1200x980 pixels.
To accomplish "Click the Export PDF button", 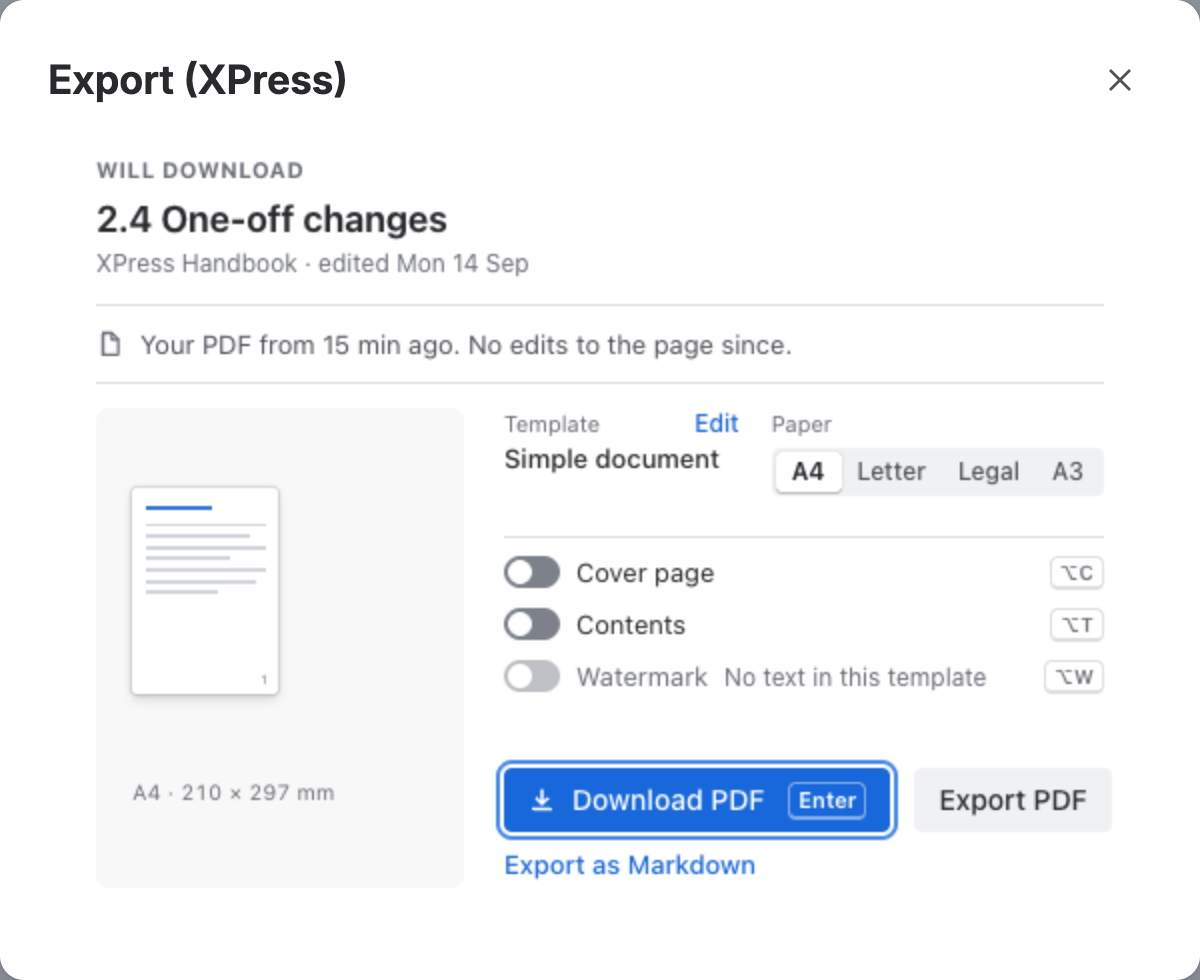I will click(1013, 800).
